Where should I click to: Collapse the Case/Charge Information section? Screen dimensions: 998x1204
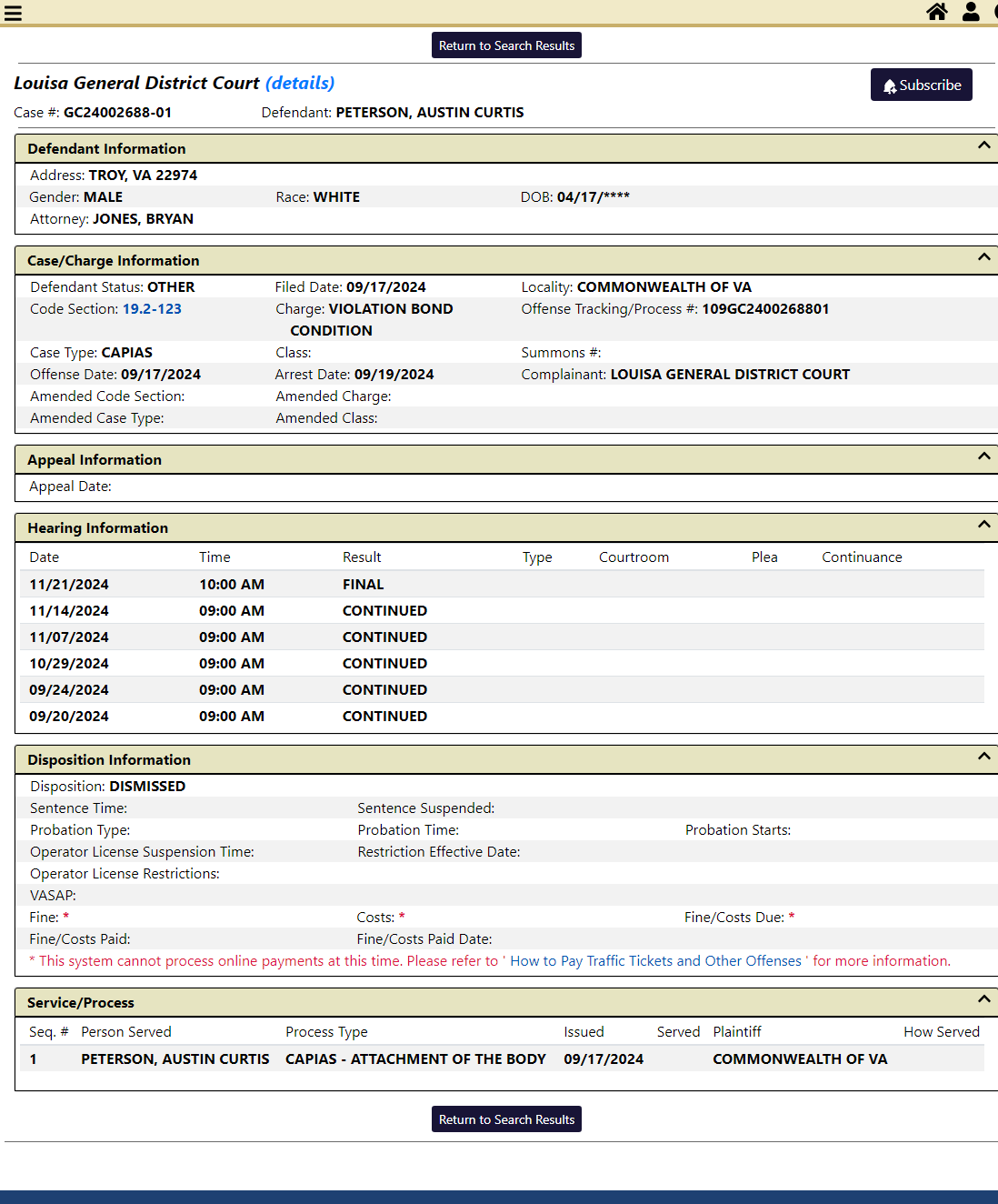click(x=983, y=257)
